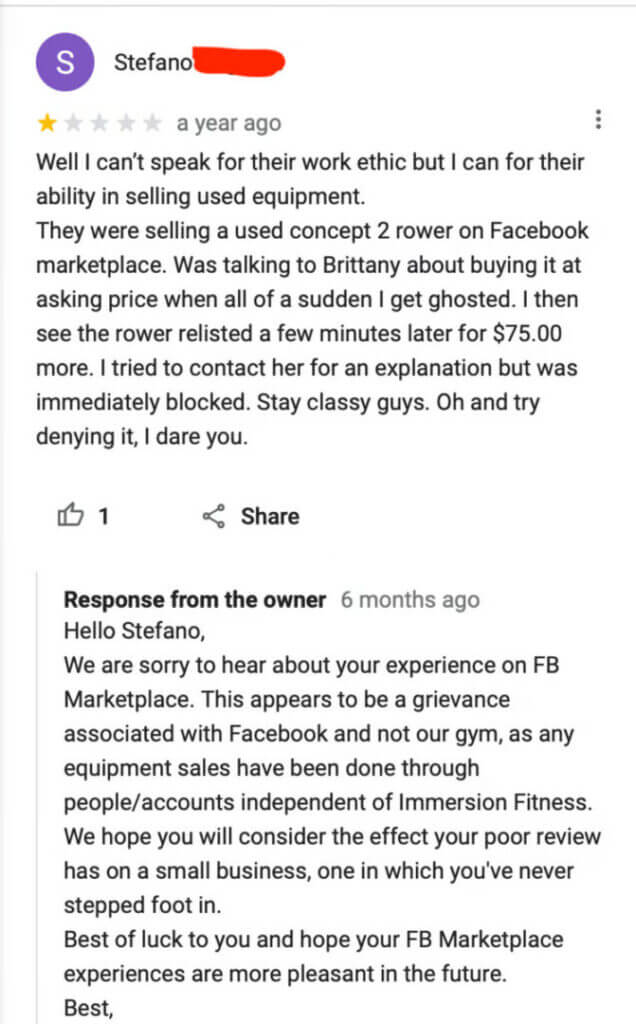This screenshot has width=636, height=1024.
Task: Click the thumbs-up like icon
Action: point(71,515)
